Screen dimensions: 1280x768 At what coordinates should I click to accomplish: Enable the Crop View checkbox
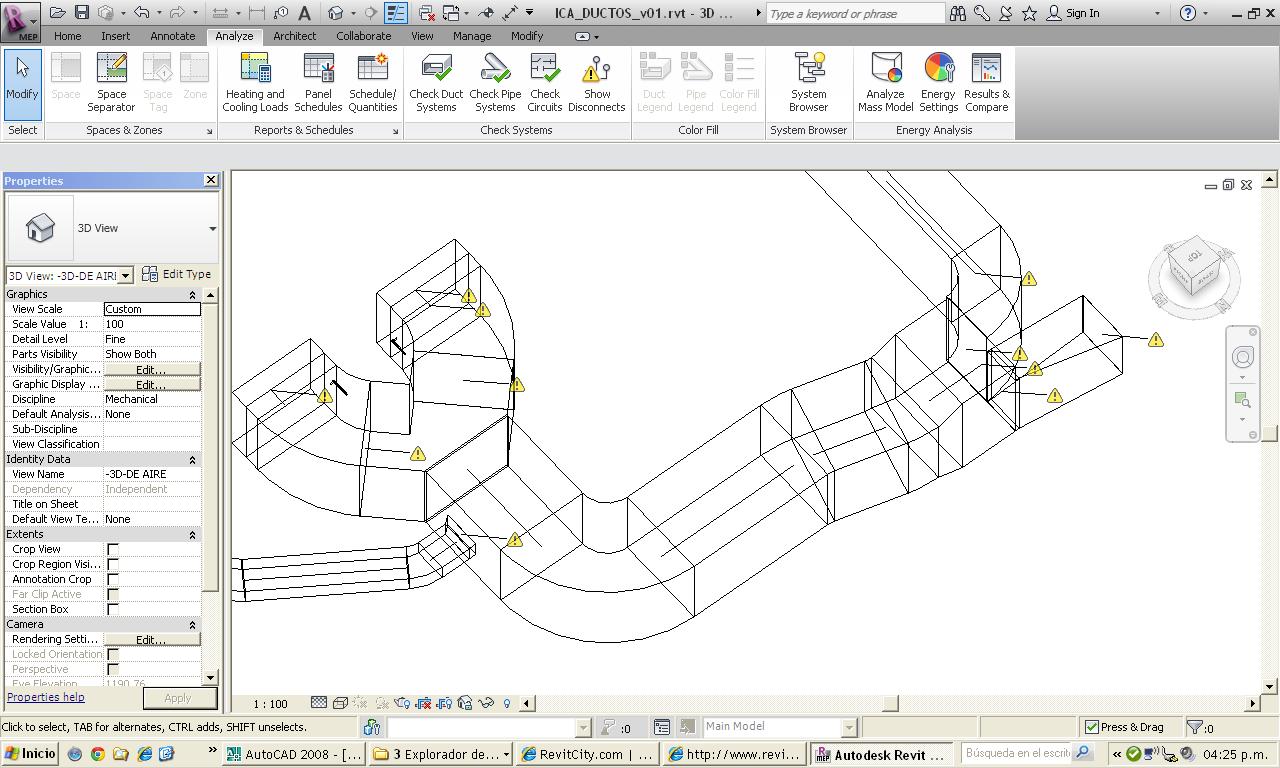(x=113, y=550)
